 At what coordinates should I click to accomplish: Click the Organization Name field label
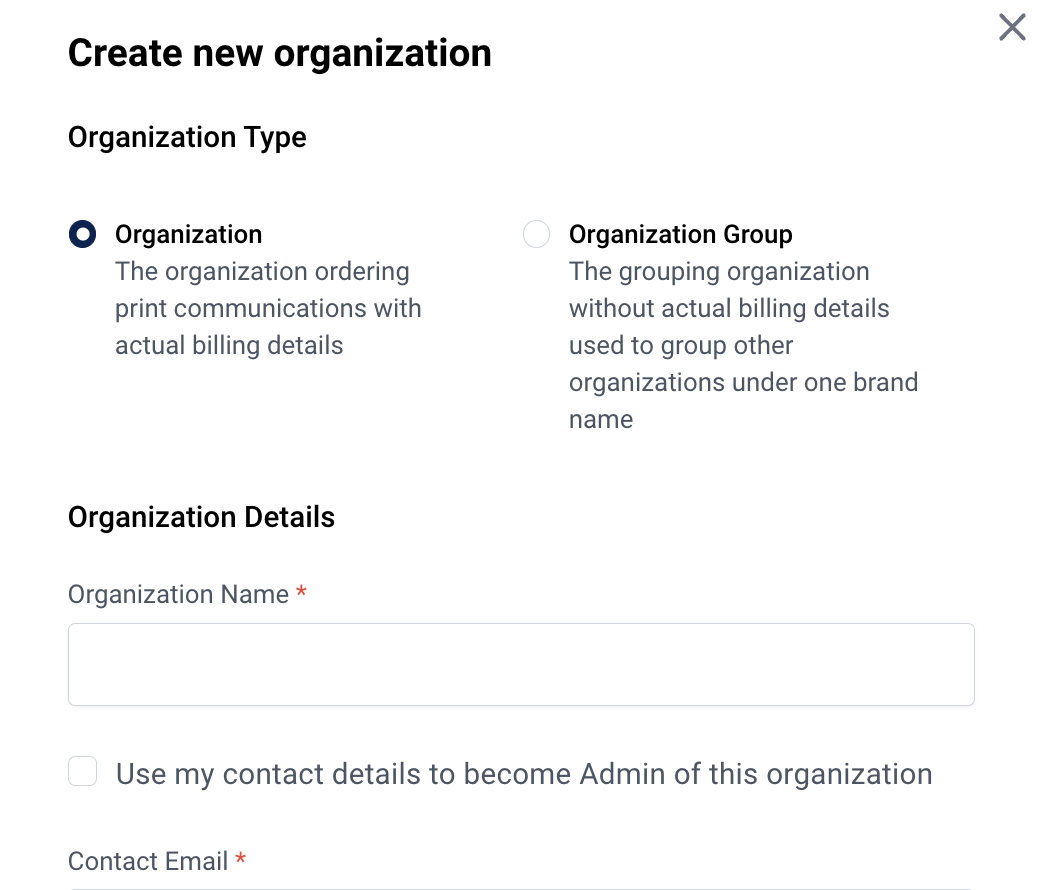[x=178, y=594]
